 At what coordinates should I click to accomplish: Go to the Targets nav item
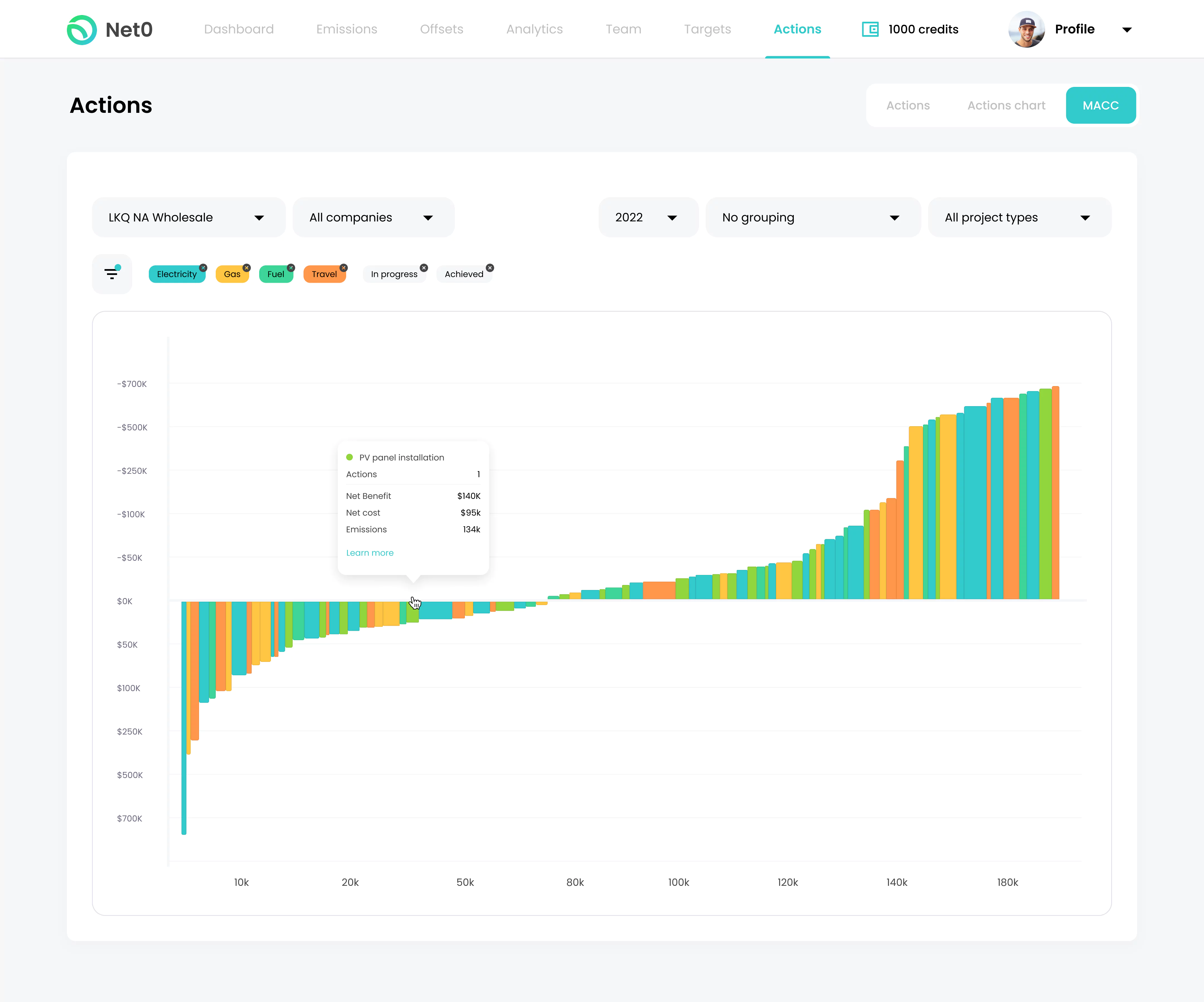[x=708, y=29]
